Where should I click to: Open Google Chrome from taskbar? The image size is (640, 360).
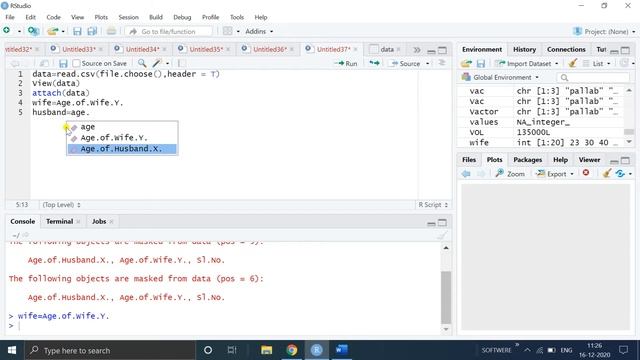point(291,350)
